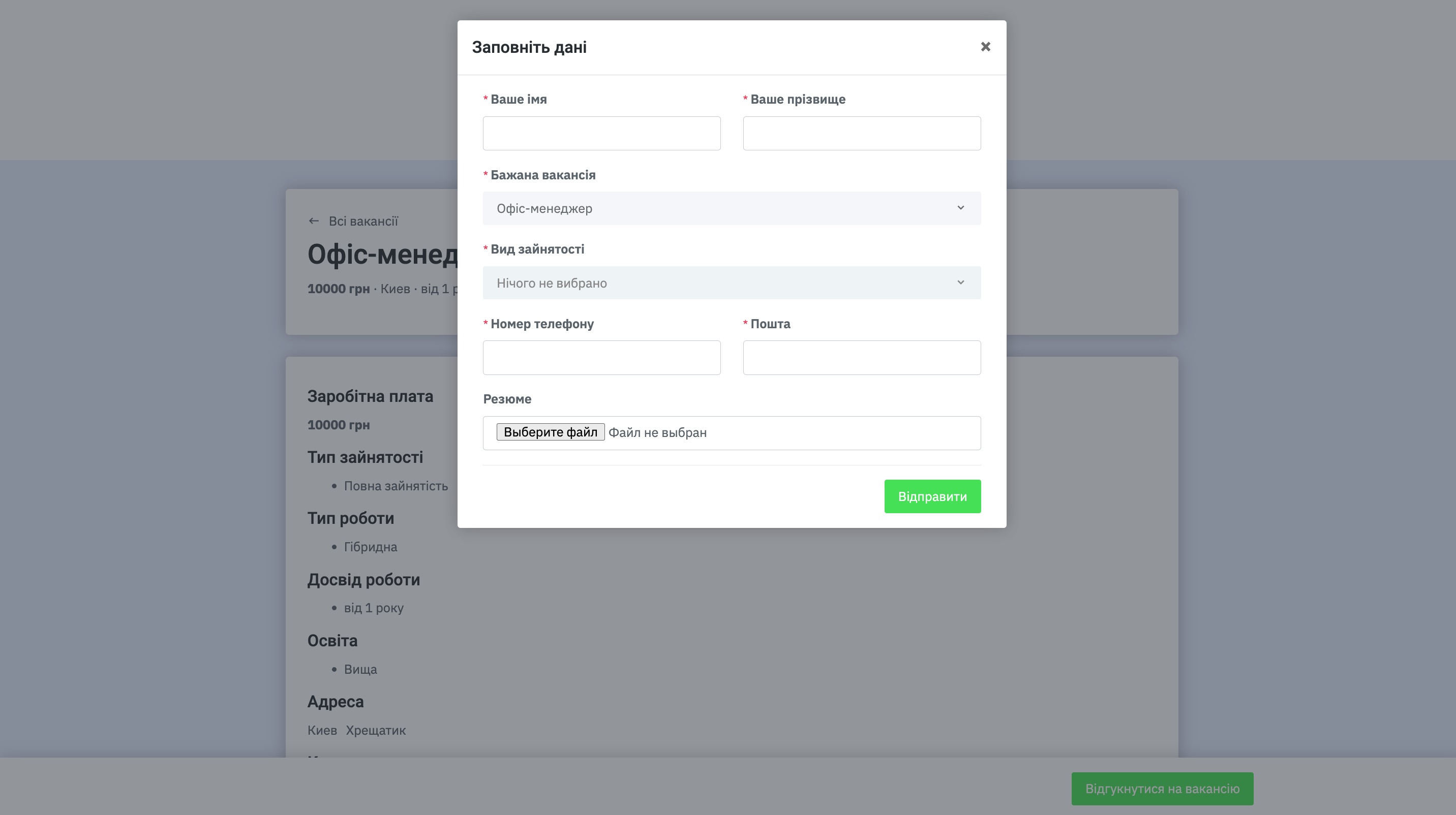
Task: Click the Заробітна плата heading
Action: tap(370, 396)
